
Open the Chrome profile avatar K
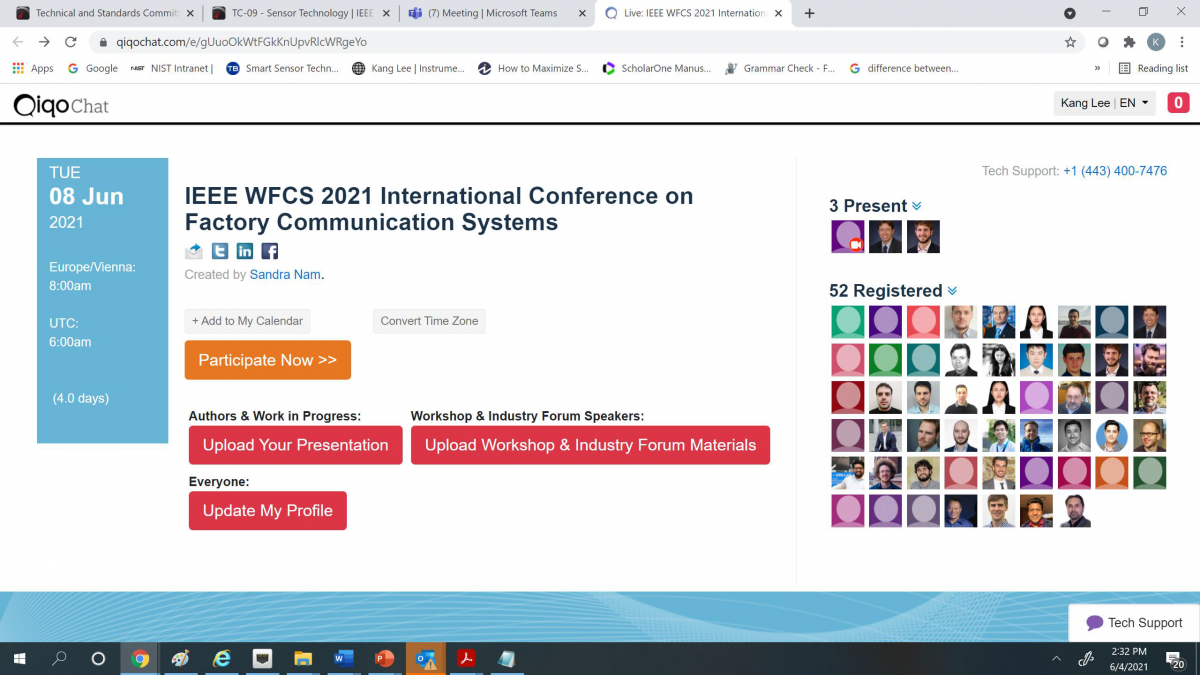tap(1156, 42)
